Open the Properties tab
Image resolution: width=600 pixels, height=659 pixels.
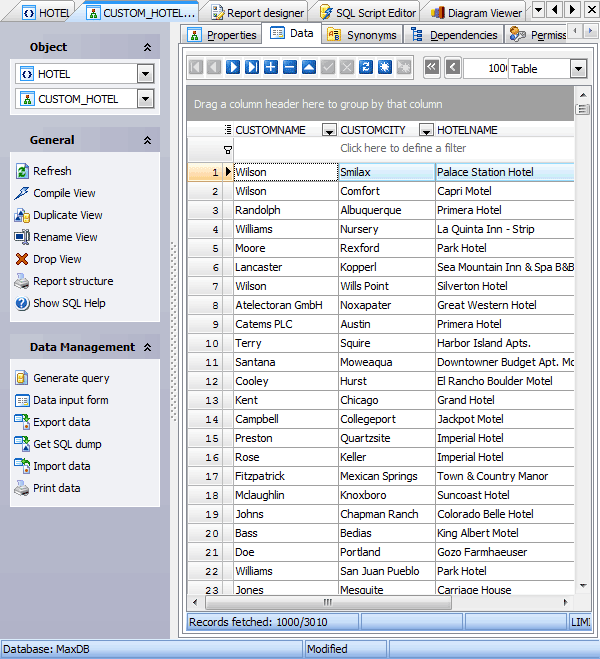pyautogui.click(x=222, y=35)
